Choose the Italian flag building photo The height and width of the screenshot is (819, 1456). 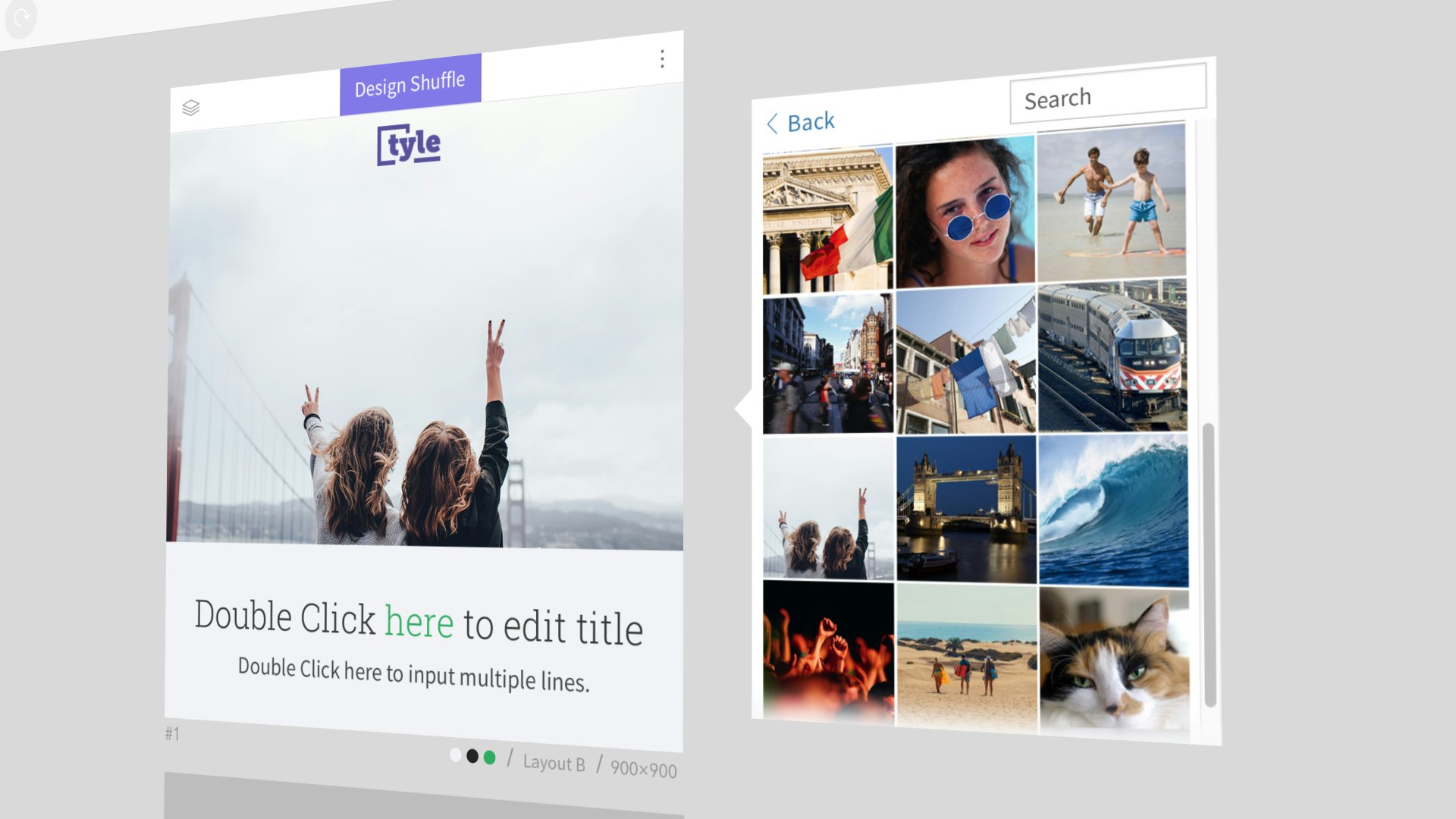827,220
